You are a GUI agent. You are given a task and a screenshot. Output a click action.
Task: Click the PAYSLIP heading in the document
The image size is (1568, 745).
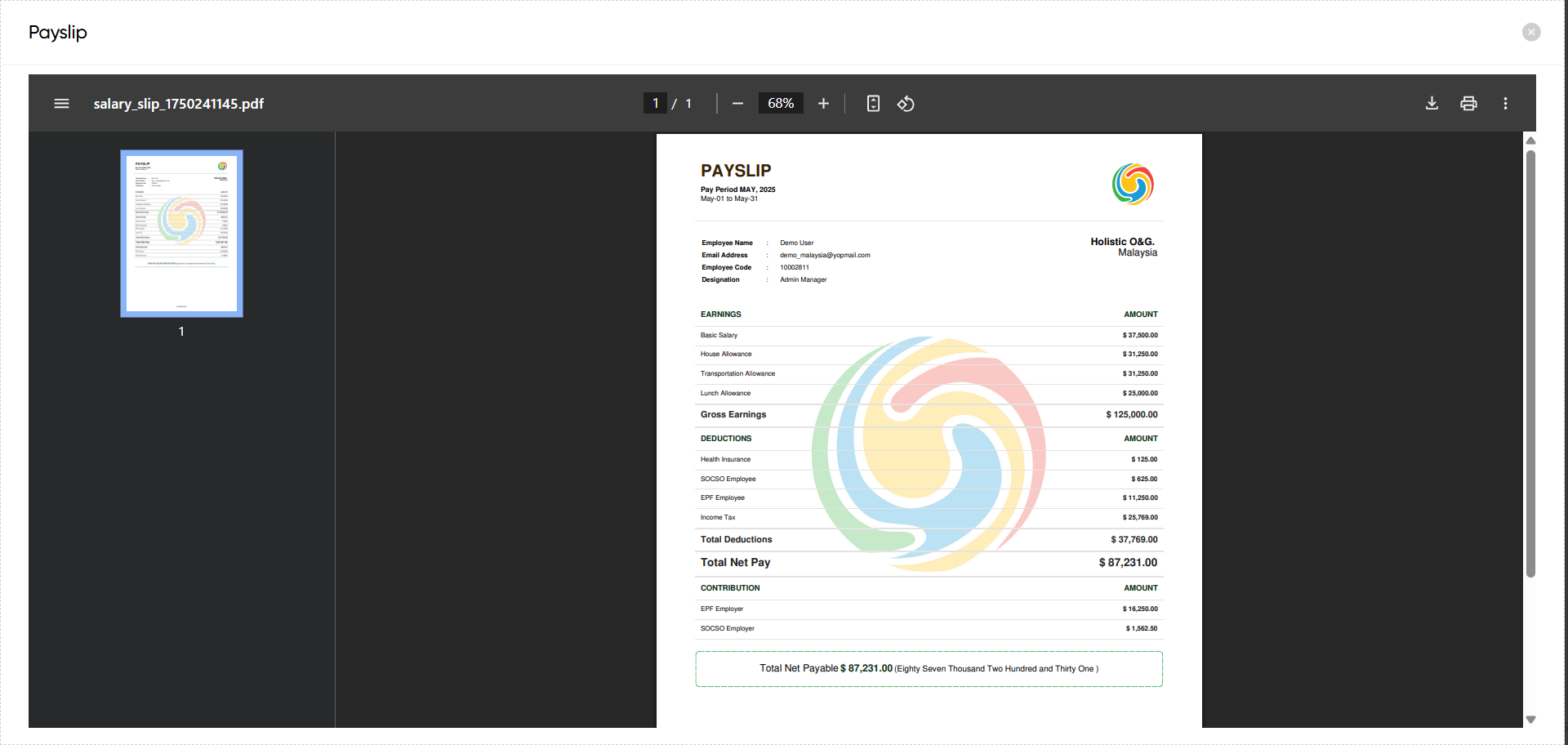pyautogui.click(x=736, y=171)
